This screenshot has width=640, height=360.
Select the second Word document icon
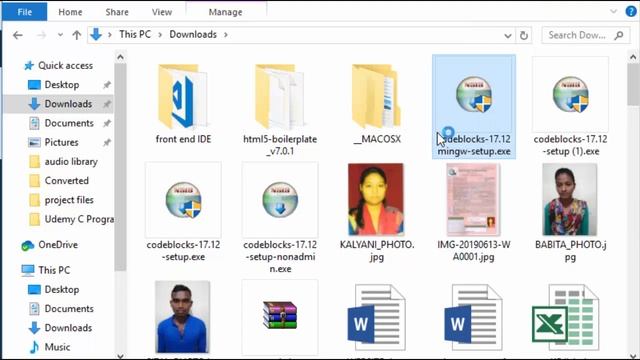click(473, 318)
